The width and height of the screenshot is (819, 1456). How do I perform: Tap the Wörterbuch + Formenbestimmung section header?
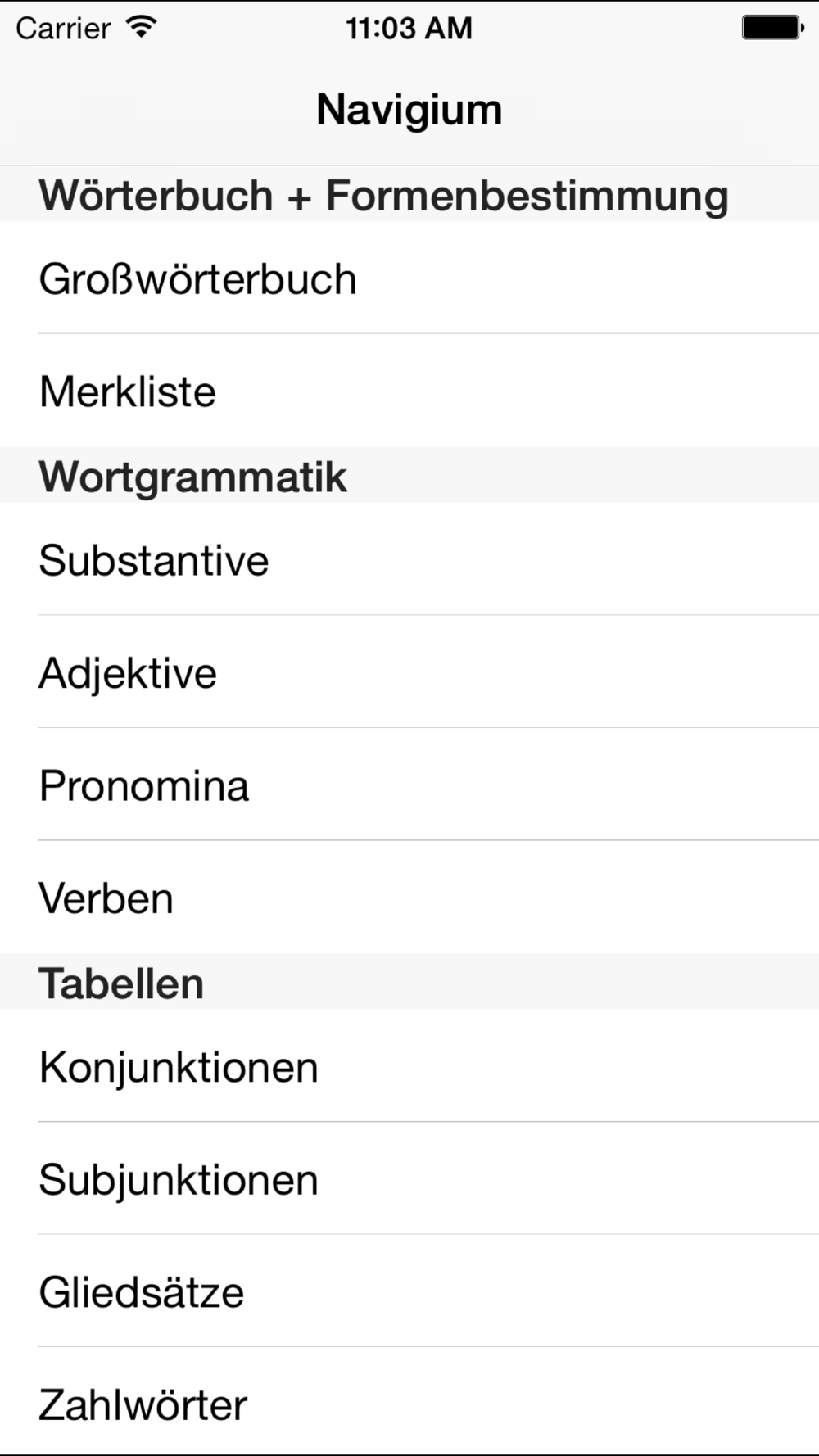pos(409,195)
